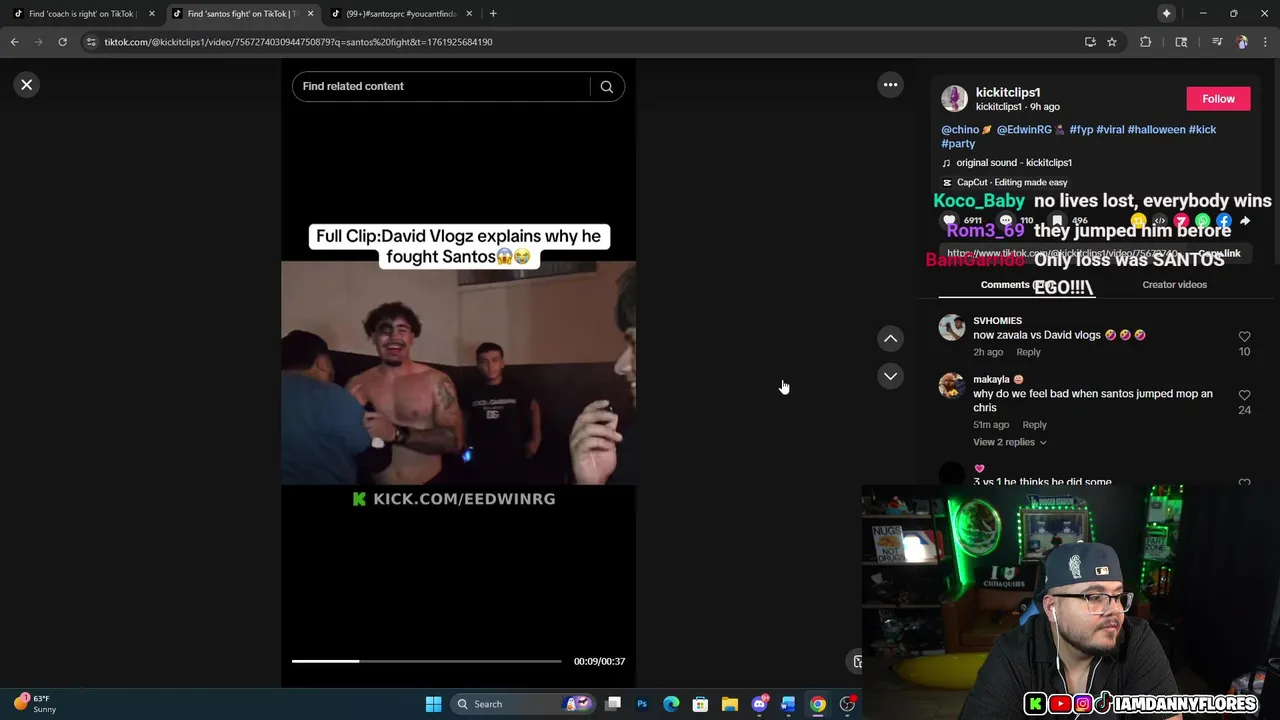Go to previous video with up chevron

(x=890, y=339)
